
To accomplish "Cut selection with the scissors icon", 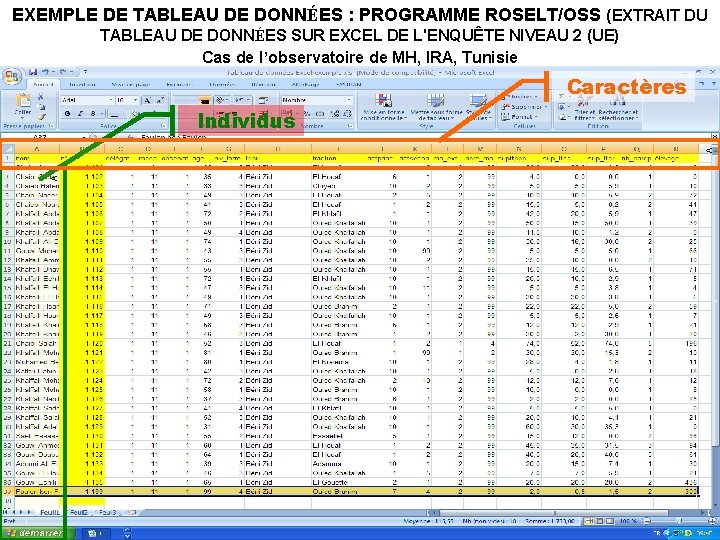I will (x=40, y=97).
